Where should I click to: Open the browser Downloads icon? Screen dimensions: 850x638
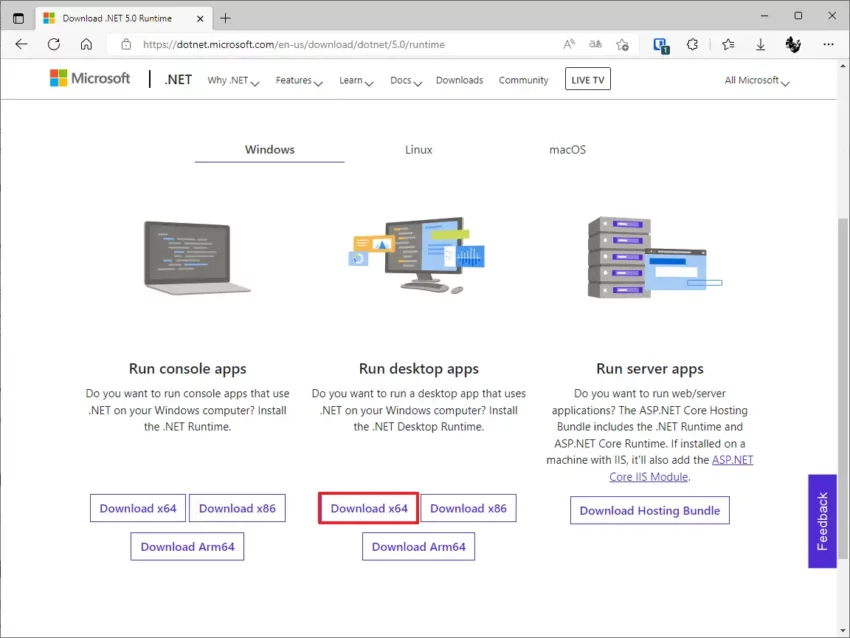click(x=761, y=44)
